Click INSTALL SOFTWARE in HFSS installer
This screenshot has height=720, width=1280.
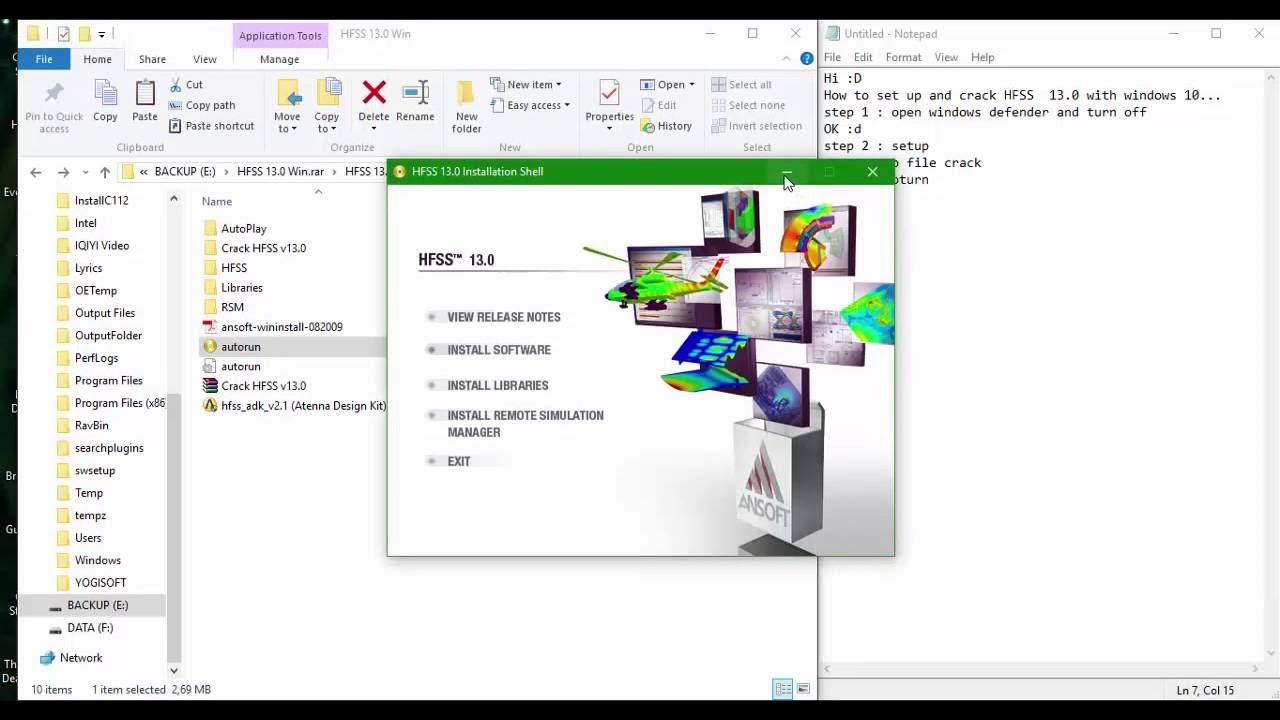pos(499,350)
